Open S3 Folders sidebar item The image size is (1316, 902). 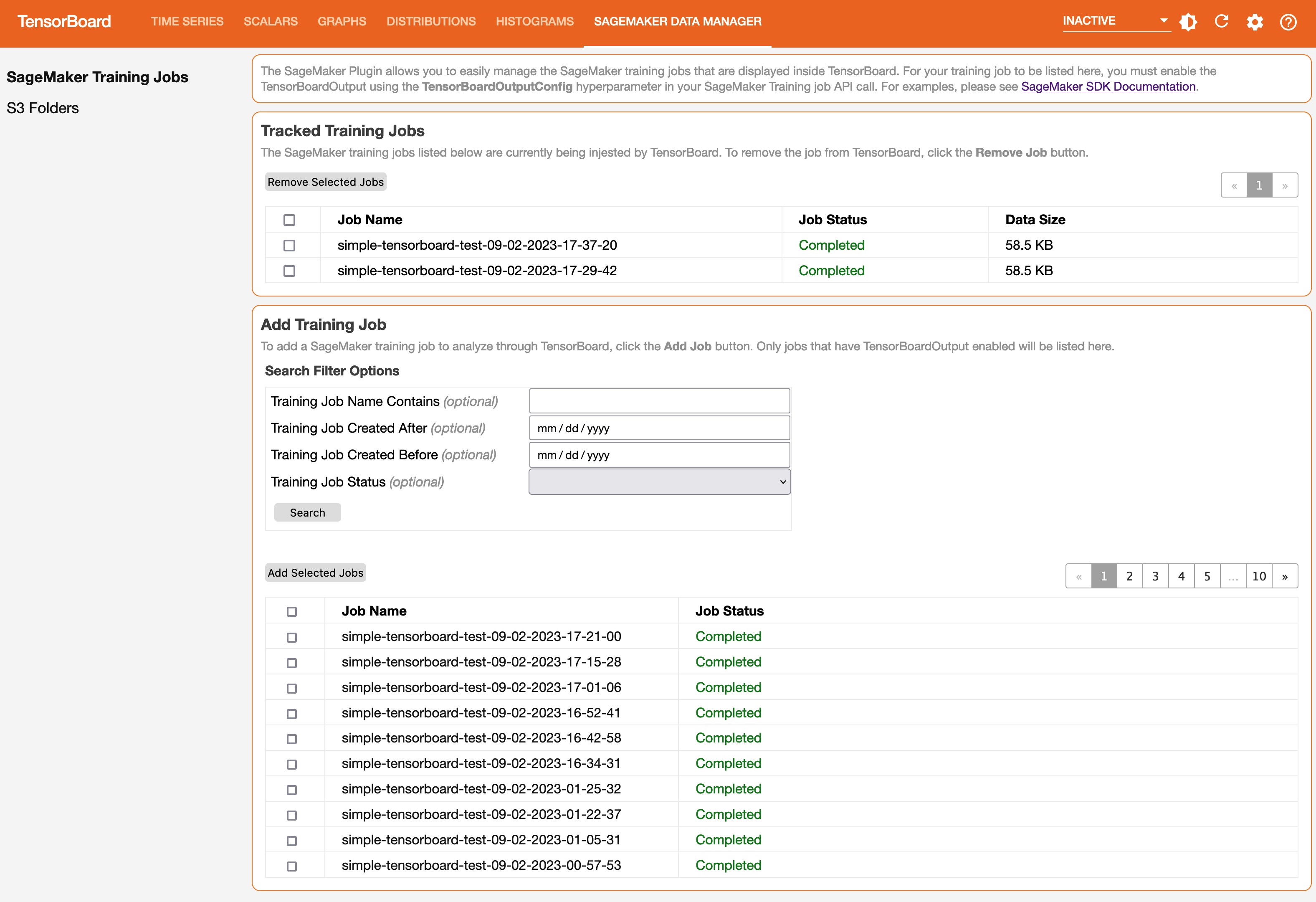coord(43,108)
